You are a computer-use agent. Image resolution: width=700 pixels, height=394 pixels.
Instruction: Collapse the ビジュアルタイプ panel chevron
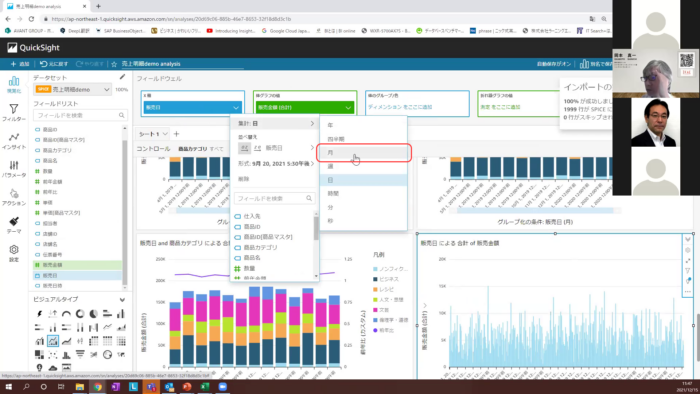pyautogui.click(x=122, y=299)
